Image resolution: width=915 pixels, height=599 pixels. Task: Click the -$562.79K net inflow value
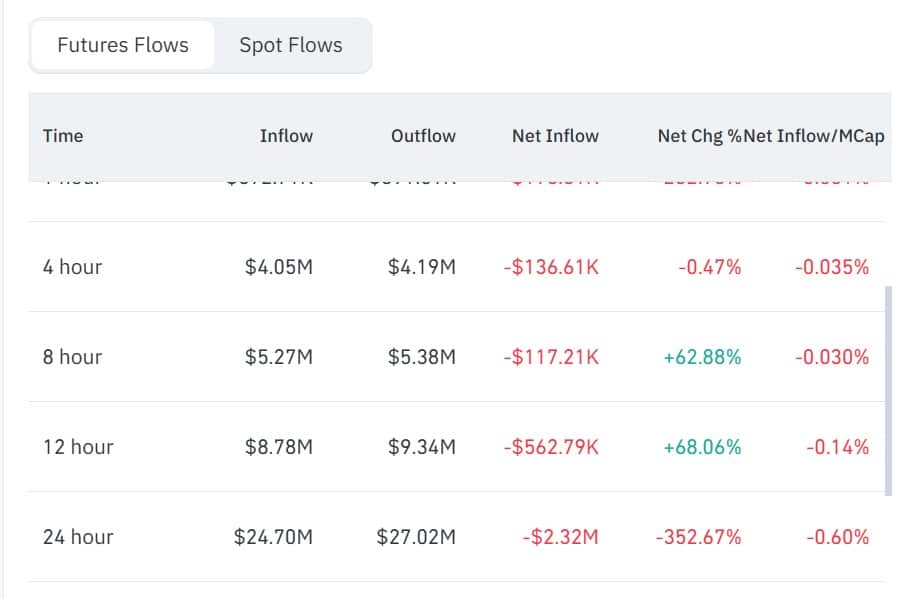[x=551, y=447]
